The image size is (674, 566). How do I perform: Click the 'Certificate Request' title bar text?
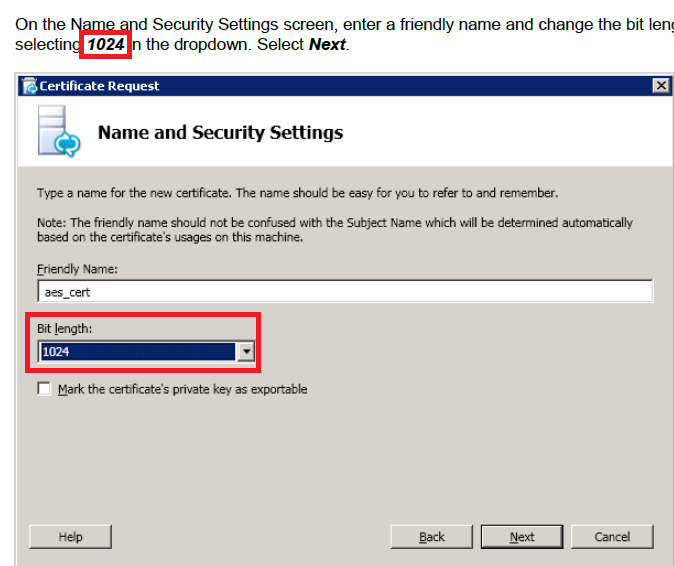click(99, 86)
